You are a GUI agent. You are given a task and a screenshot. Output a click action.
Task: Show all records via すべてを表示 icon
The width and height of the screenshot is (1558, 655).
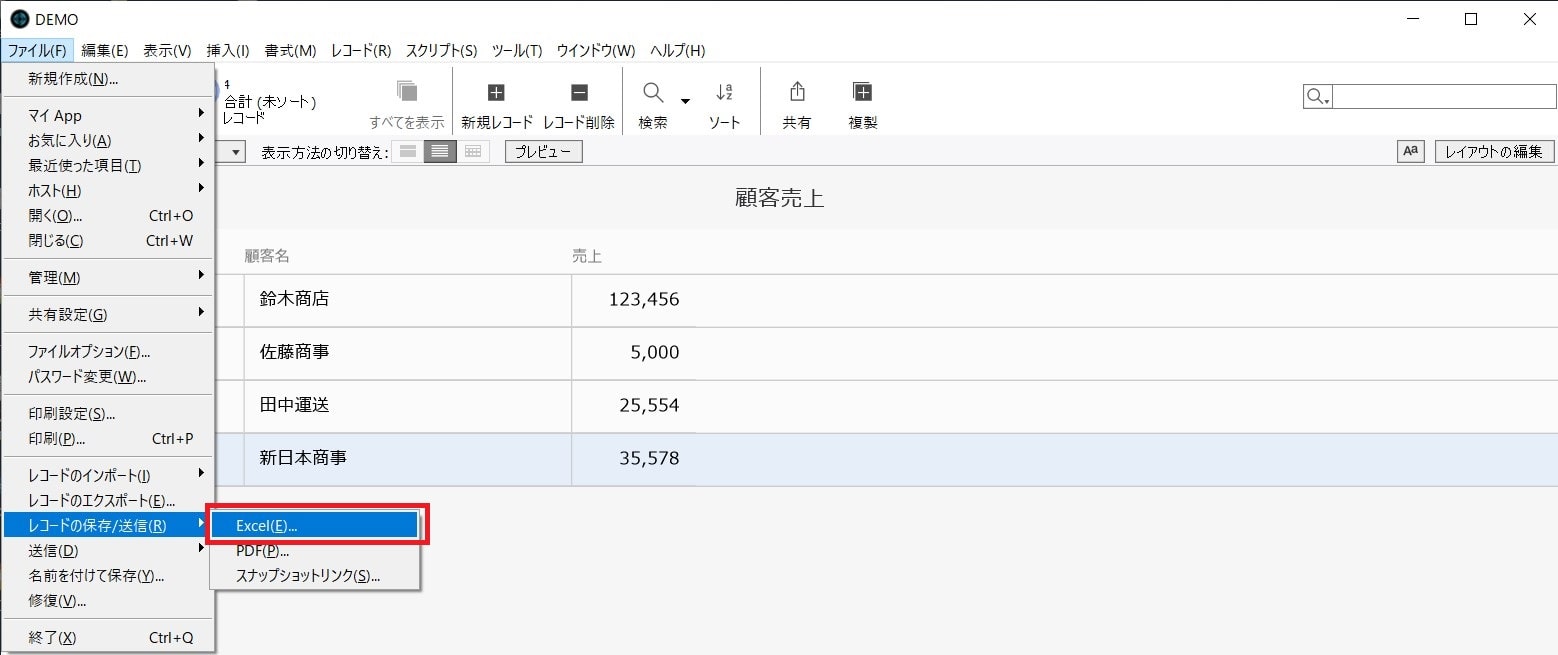tap(406, 98)
